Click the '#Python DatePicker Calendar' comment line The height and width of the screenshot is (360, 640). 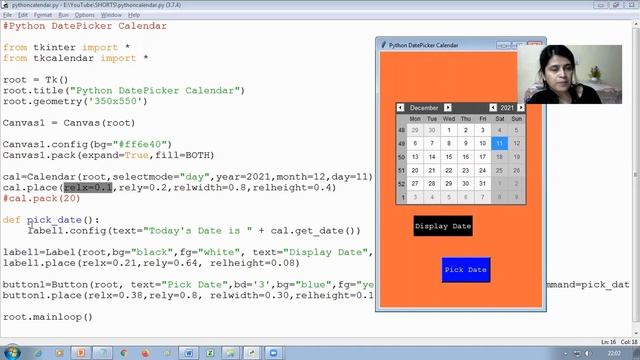85,26
